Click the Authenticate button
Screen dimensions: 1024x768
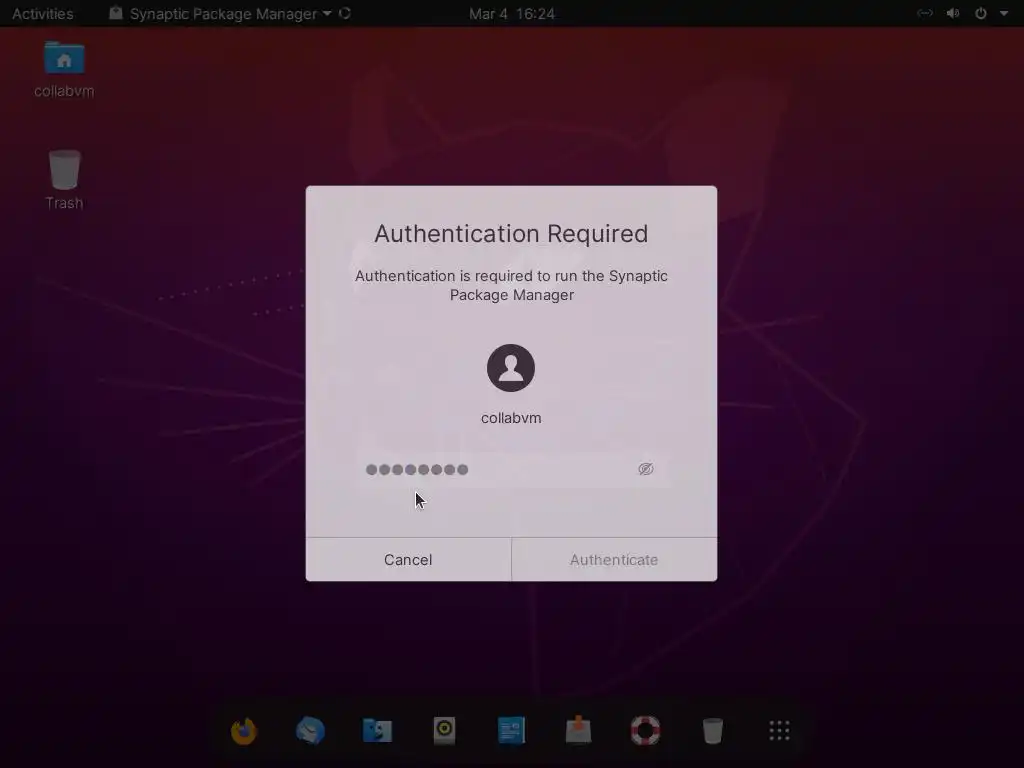click(614, 560)
